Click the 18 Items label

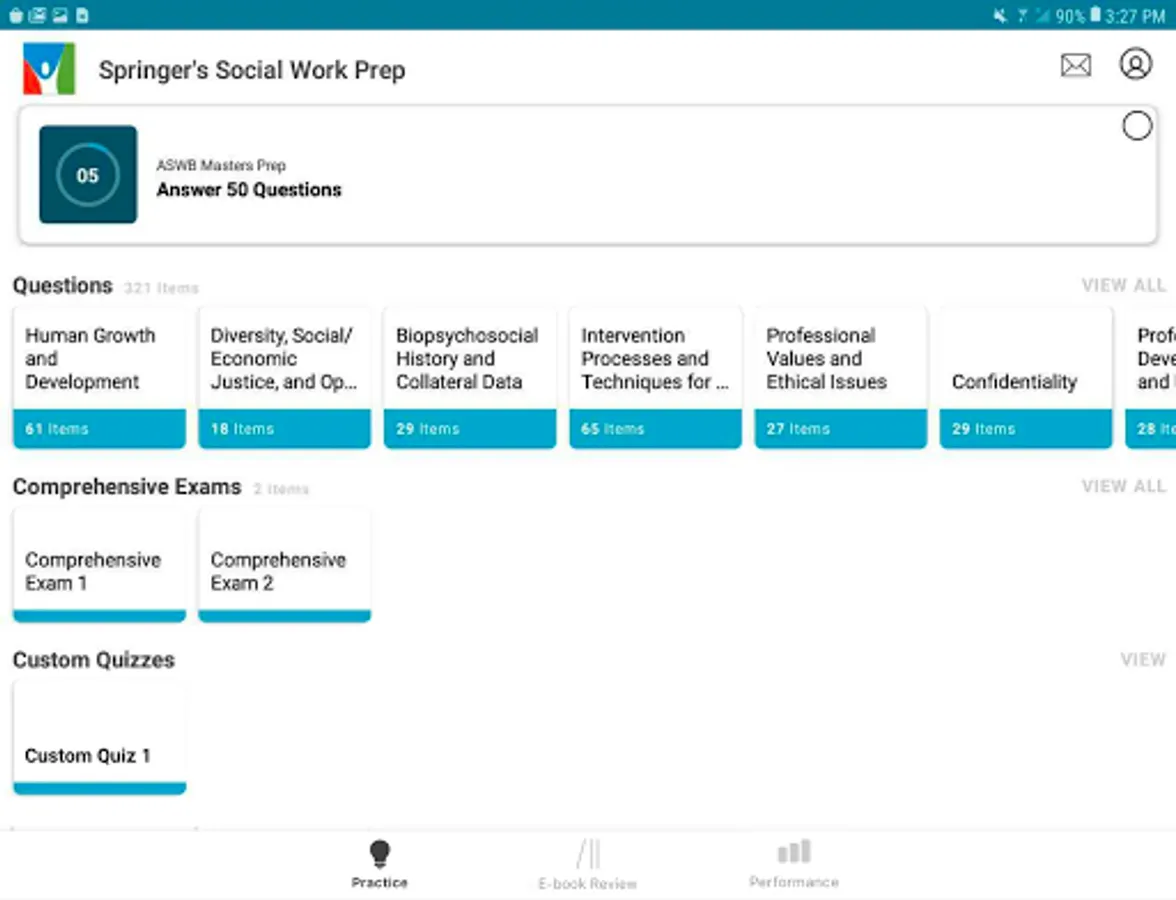pos(242,429)
